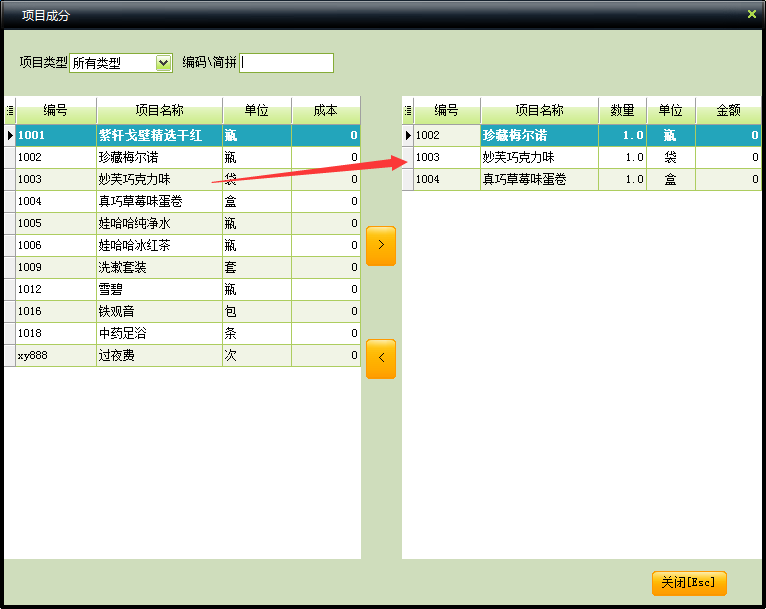Screen dimensions: 766x609
Task: Select row 紫轩戈壁精选干红 in left list
Action: (x=182, y=135)
